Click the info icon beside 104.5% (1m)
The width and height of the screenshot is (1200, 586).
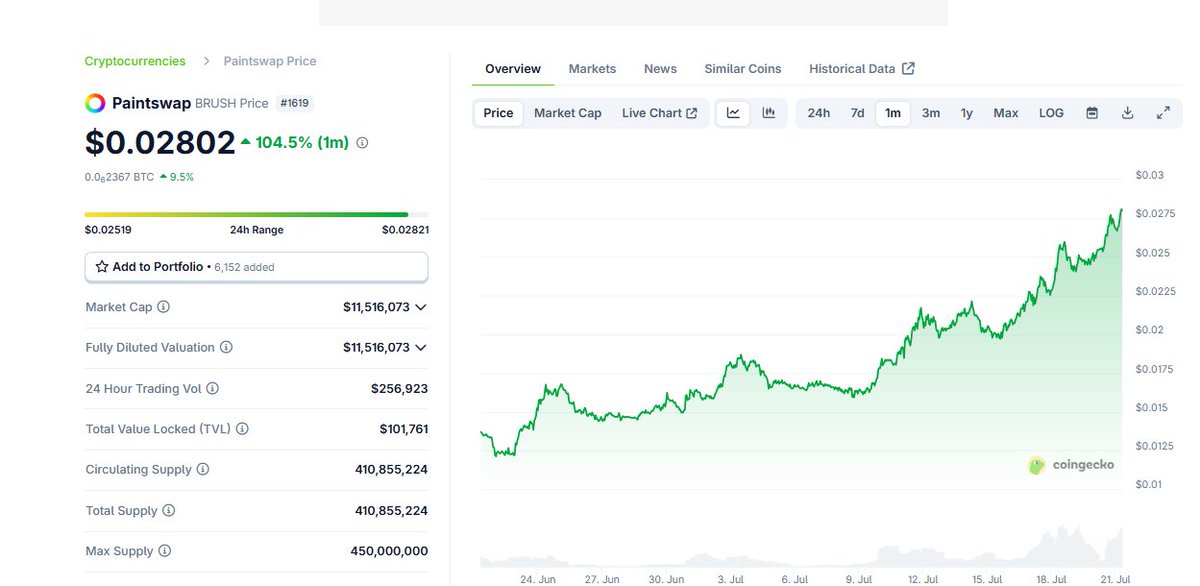(x=362, y=143)
